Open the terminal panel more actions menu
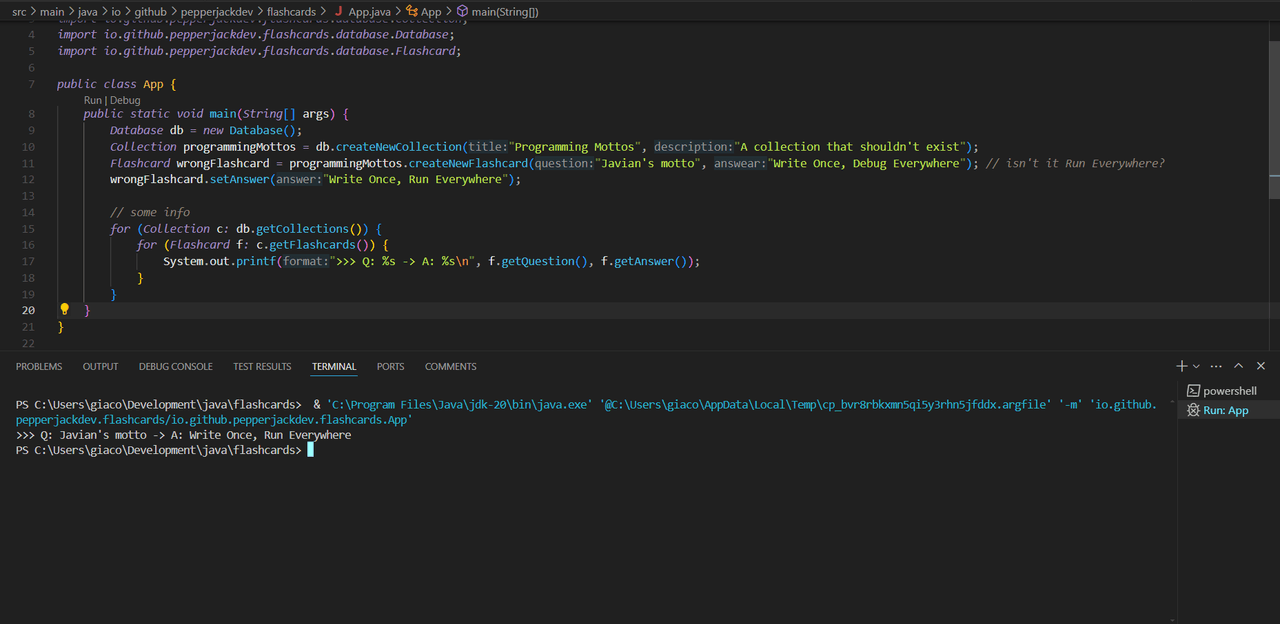This screenshot has height=624, width=1280. (x=1217, y=366)
